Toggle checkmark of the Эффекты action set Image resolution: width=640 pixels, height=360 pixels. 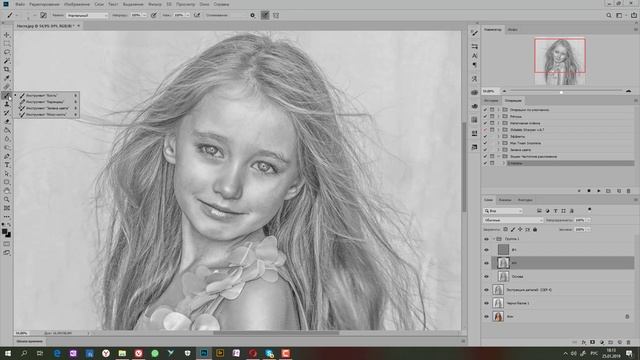(x=485, y=136)
